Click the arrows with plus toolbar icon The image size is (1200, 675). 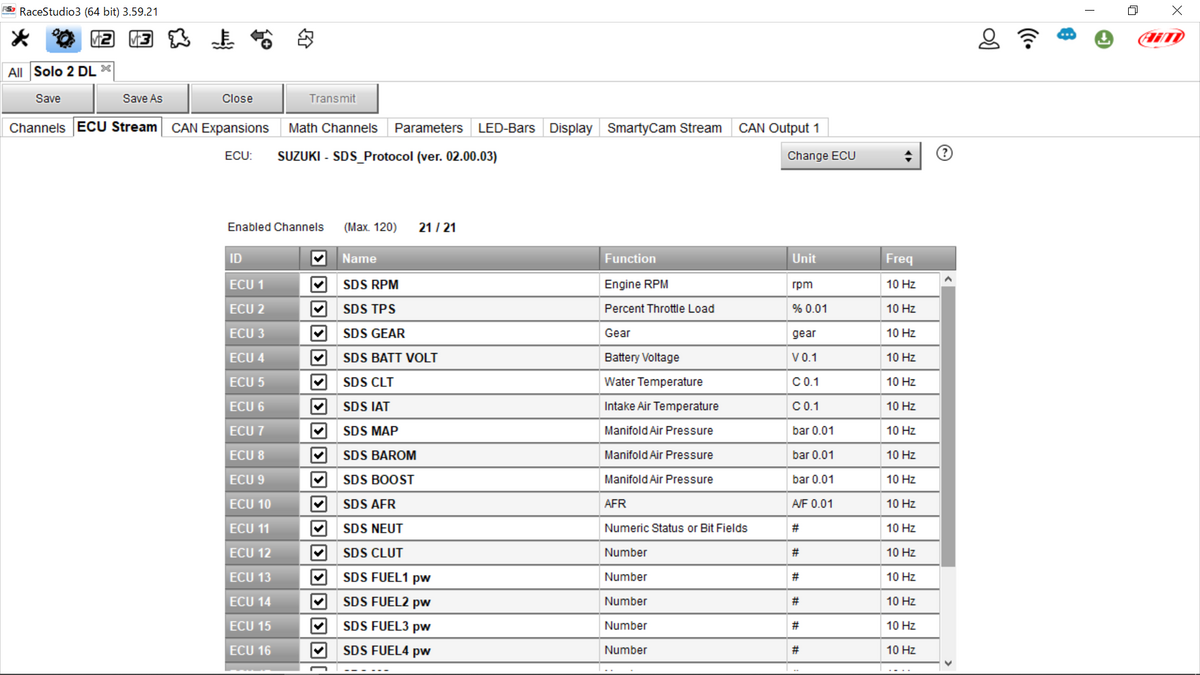[262, 39]
